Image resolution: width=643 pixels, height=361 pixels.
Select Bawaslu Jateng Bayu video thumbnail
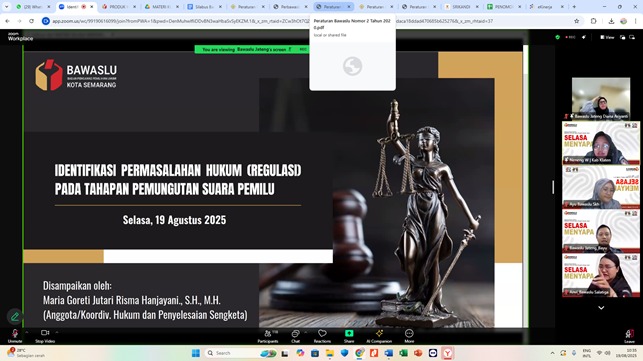tap(601, 231)
